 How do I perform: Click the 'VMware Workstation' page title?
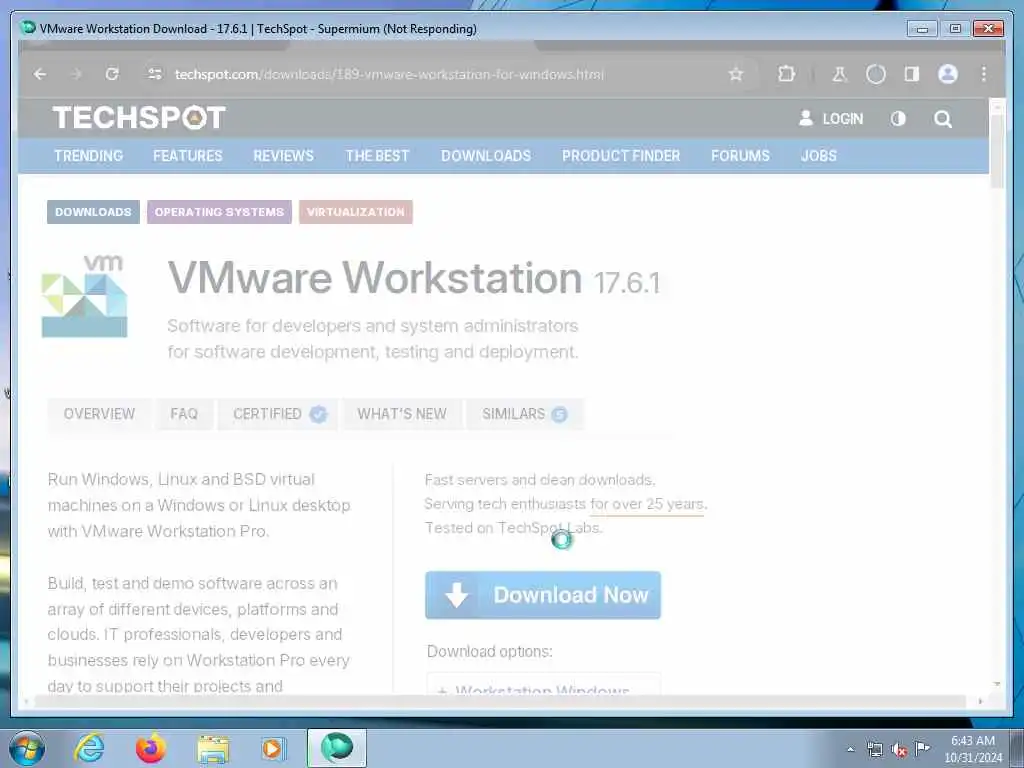[x=375, y=278]
